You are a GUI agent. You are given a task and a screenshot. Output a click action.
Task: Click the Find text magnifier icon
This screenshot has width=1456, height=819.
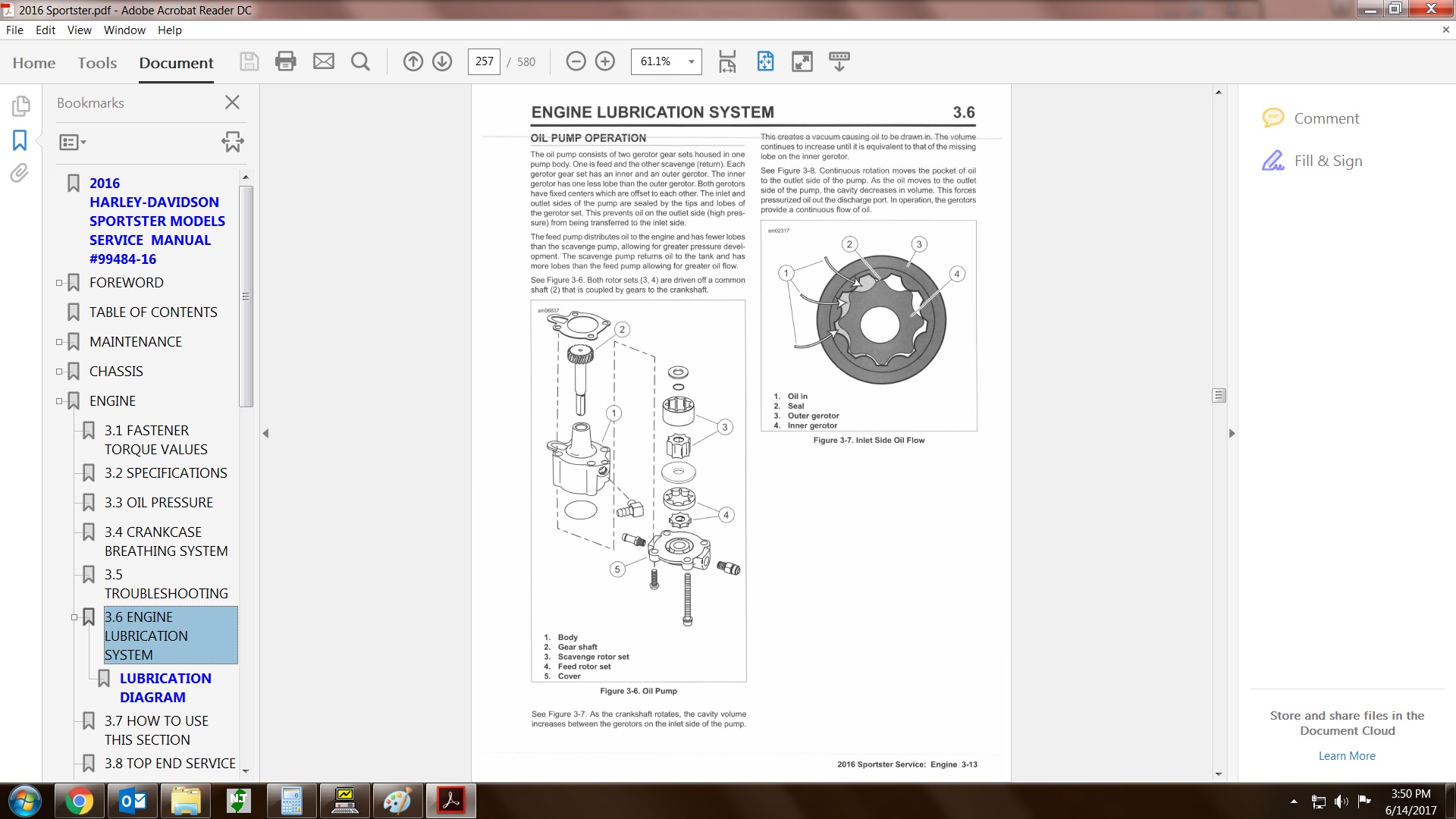[361, 61]
